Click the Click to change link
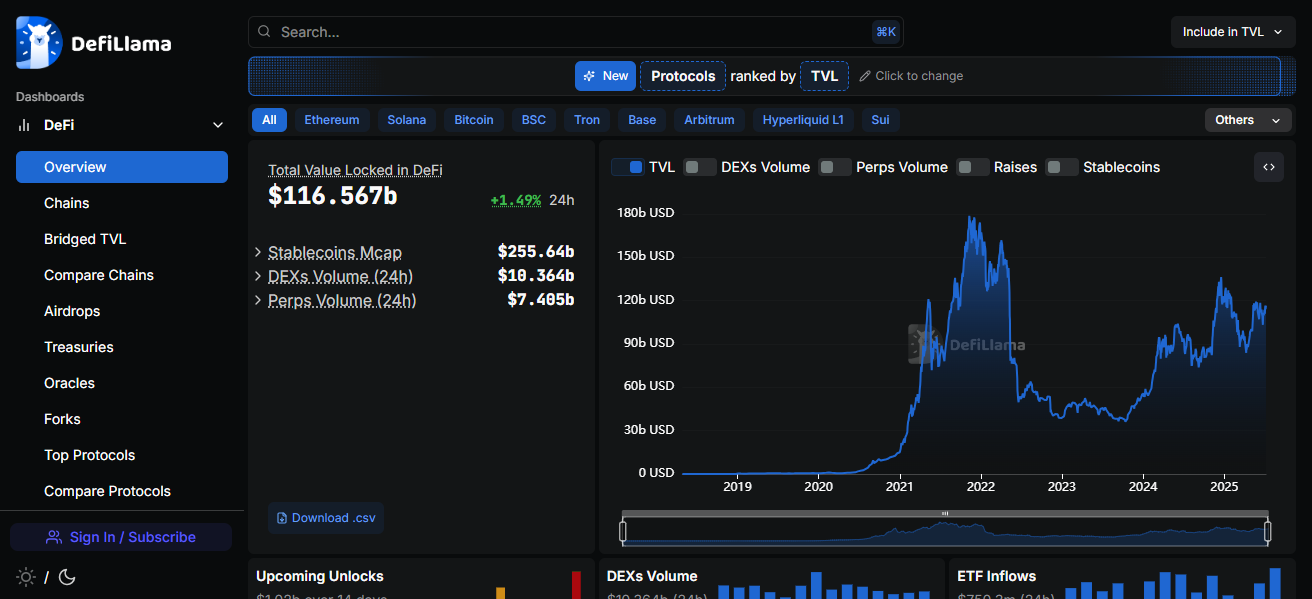Image resolution: width=1312 pixels, height=599 pixels. pos(911,76)
